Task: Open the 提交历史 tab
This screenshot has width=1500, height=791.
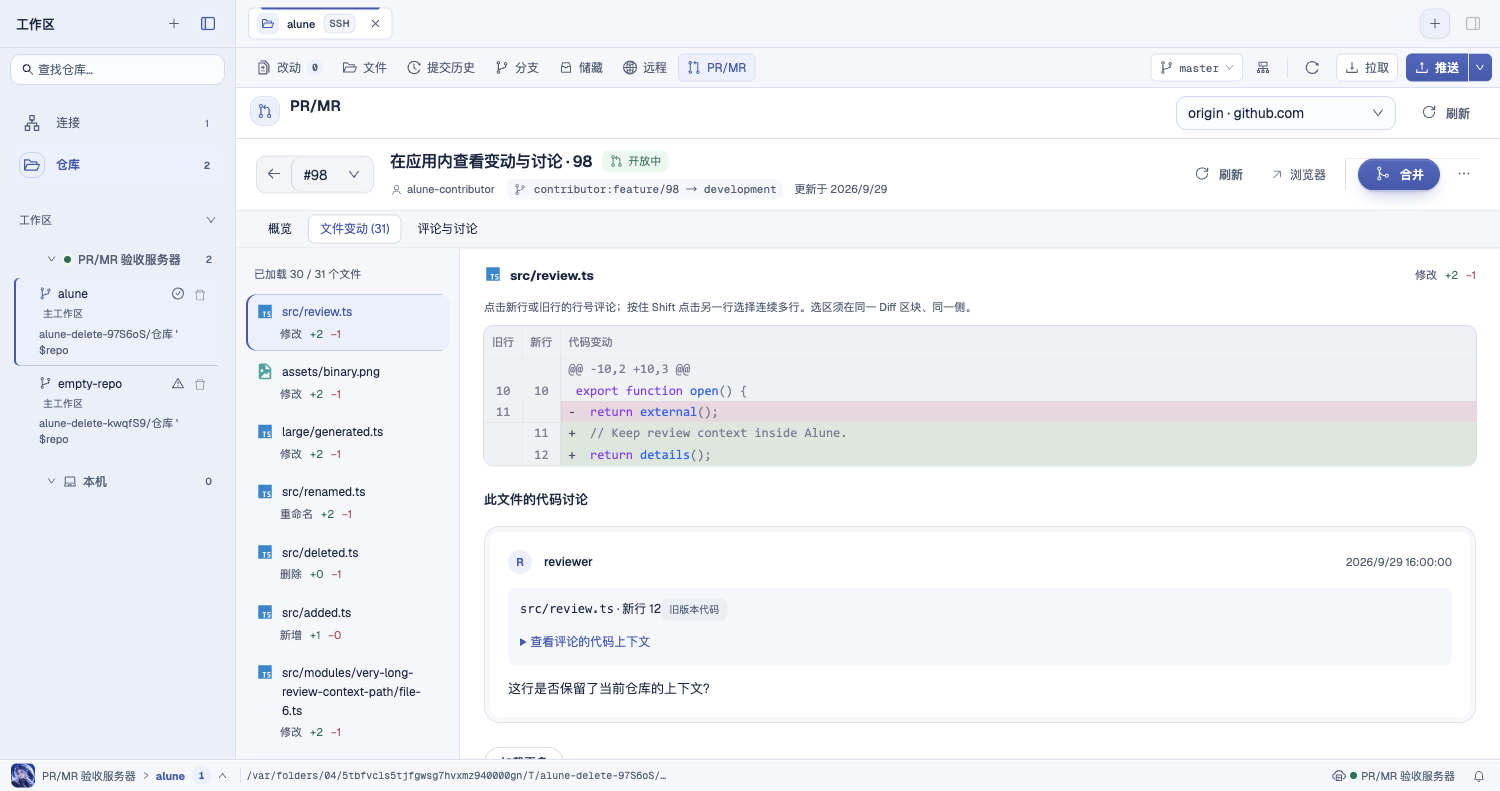Action: tap(441, 68)
